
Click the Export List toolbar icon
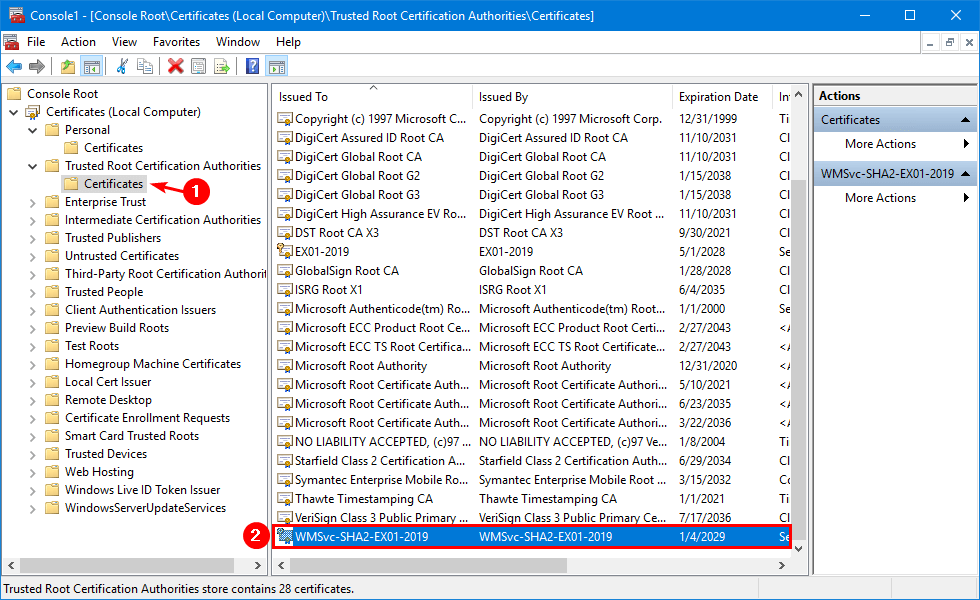coord(221,66)
